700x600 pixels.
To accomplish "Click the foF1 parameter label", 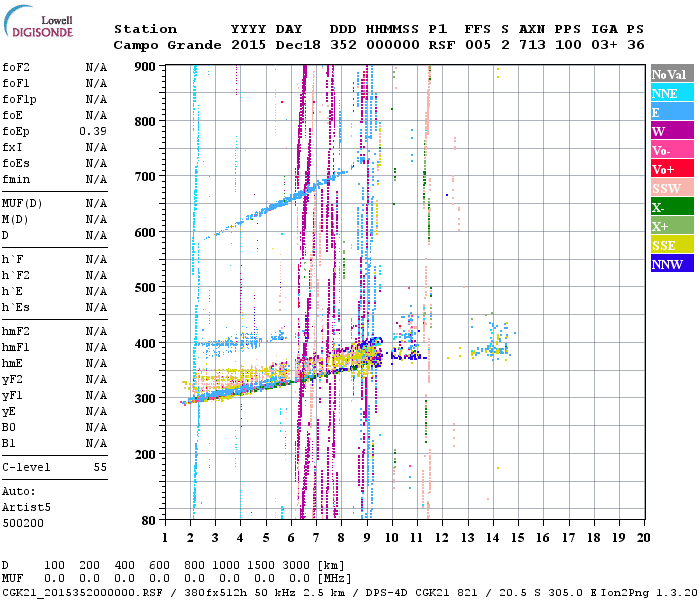I will pos(16,83).
